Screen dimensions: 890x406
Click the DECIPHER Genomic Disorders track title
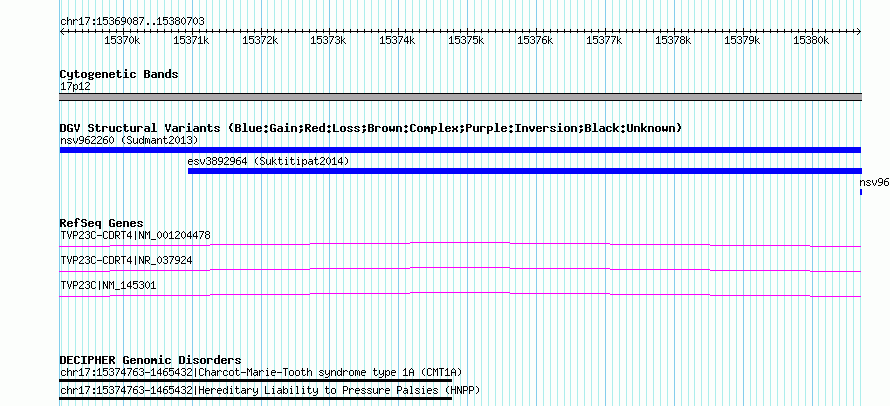click(x=150, y=360)
